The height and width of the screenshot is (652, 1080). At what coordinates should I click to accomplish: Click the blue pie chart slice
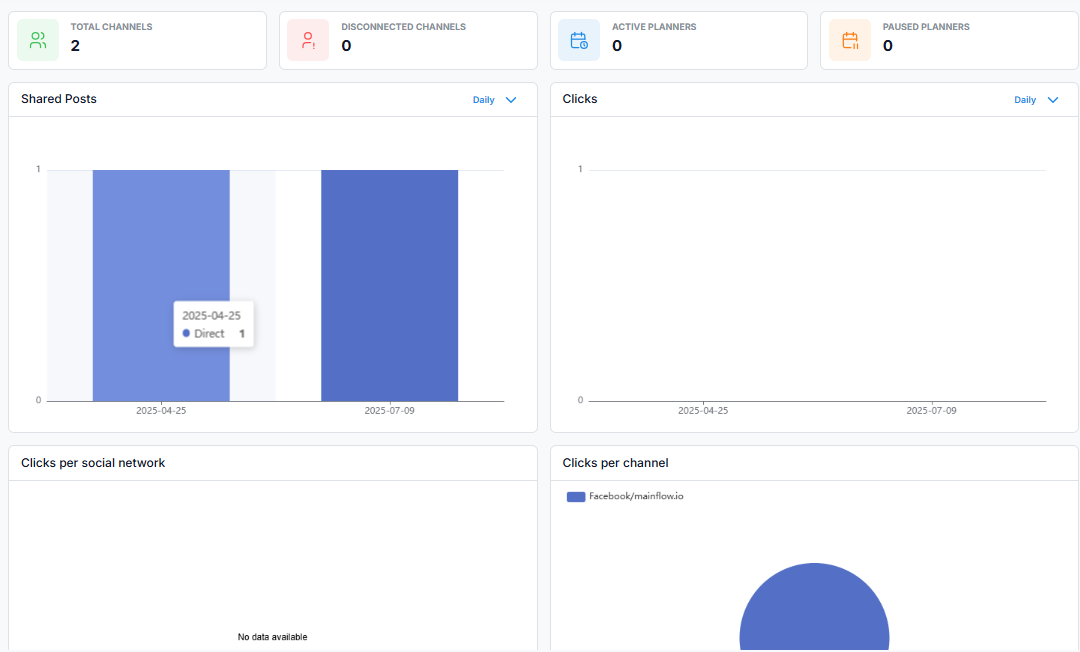(x=814, y=610)
